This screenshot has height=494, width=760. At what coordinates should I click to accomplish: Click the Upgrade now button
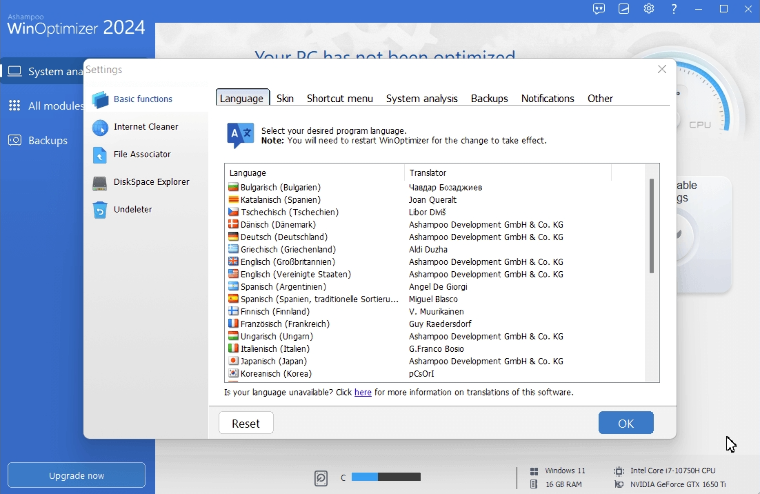tap(77, 475)
